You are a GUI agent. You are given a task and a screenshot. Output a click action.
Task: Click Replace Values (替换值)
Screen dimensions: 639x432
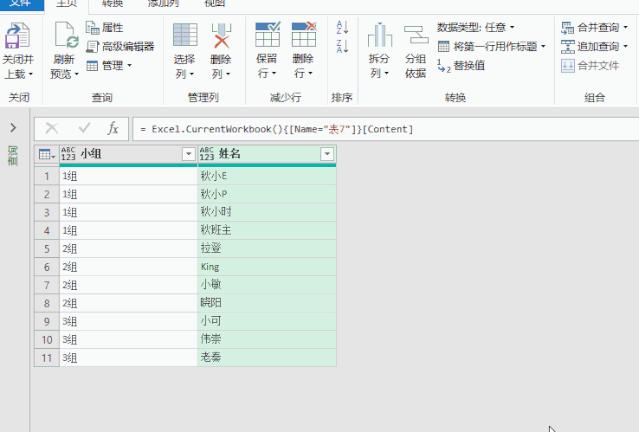pos(461,66)
